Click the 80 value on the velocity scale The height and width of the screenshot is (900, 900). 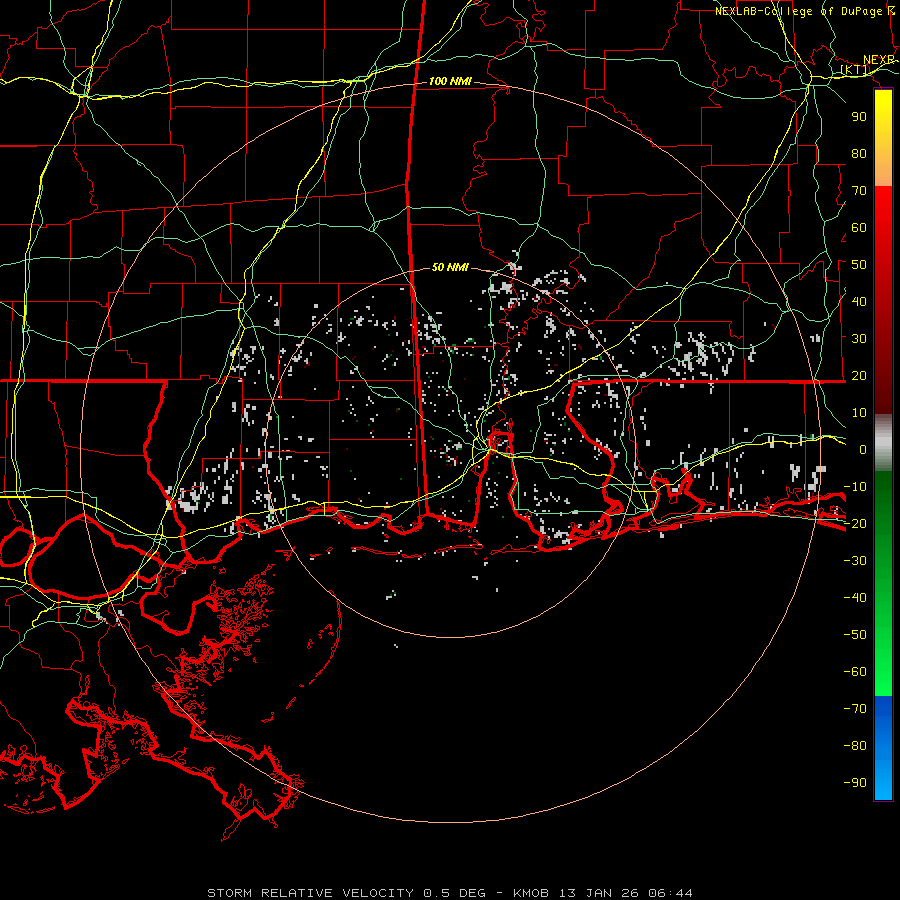[x=859, y=154]
